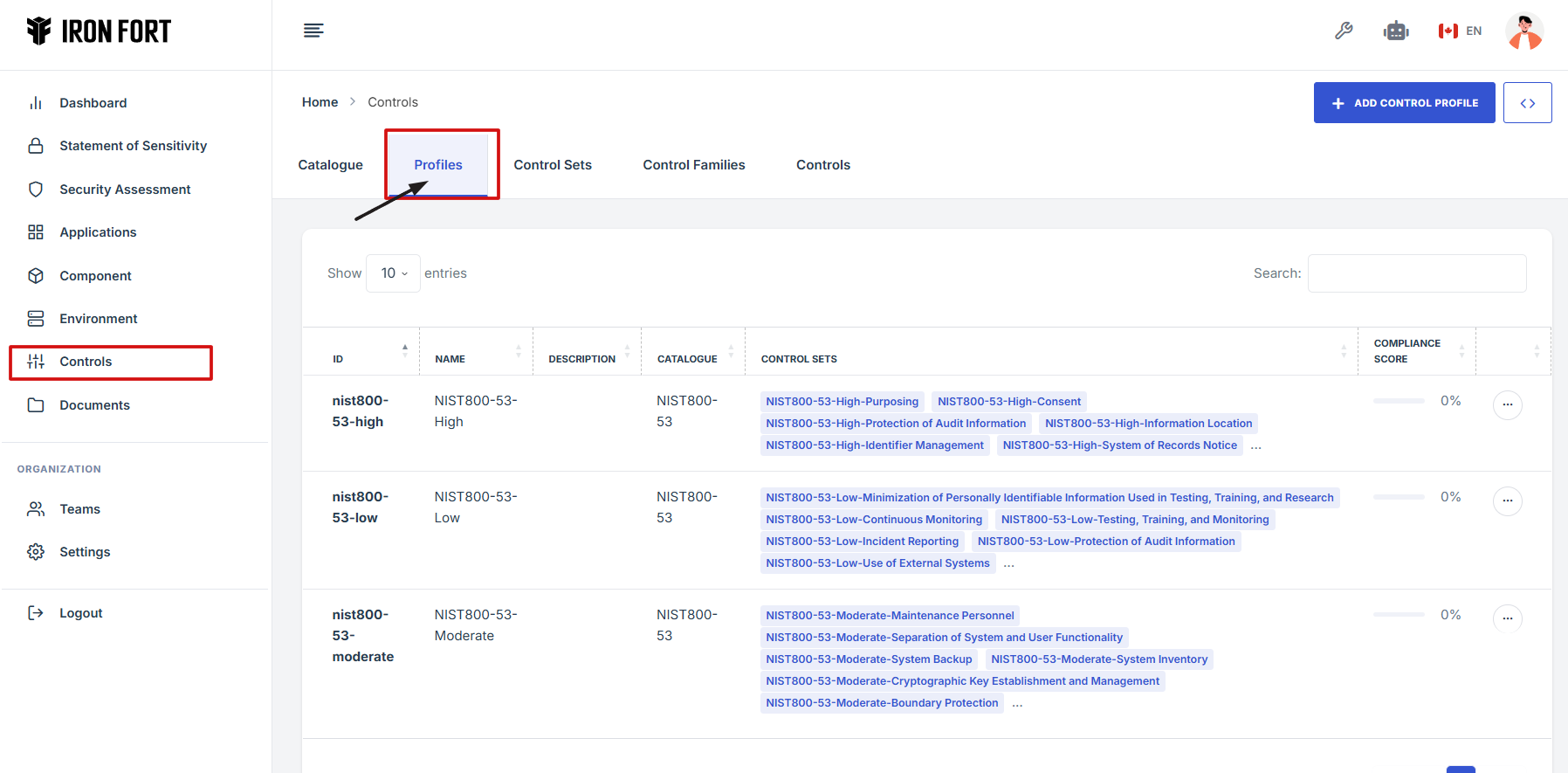This screenshot has height=773, width=1568.
Task: Click the code brackets icon button
Action: point(1527,103)
